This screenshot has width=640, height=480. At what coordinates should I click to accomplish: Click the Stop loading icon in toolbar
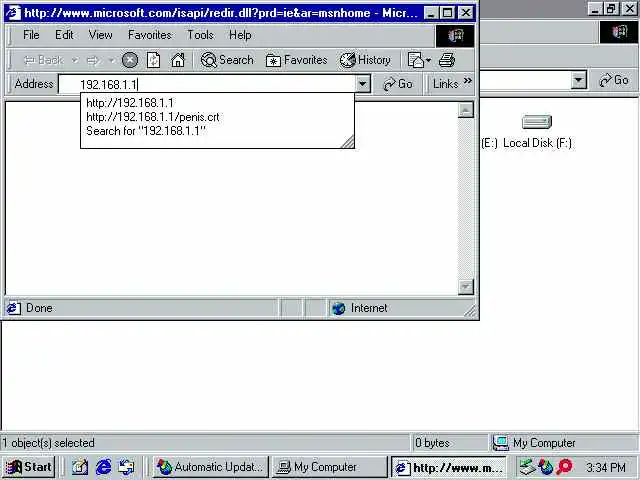click(x=130, y=60)
